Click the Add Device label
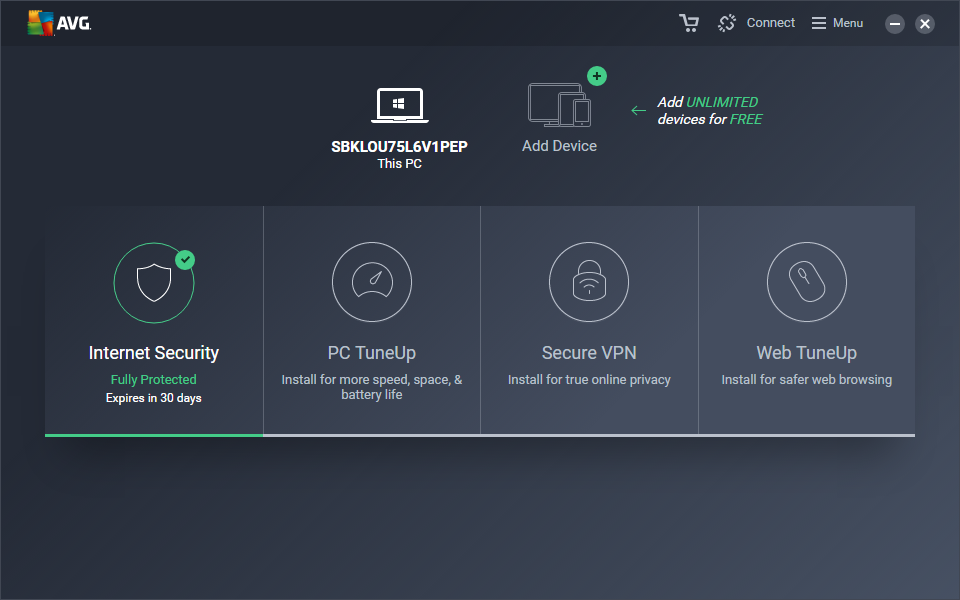Viewport: 960px width, 600px height. [x=559, y=146]
